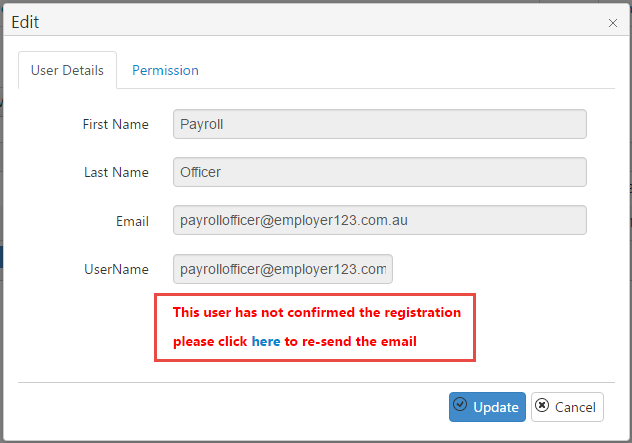
Task: Close the Edit dialog with the X icon
Action: 613,23
